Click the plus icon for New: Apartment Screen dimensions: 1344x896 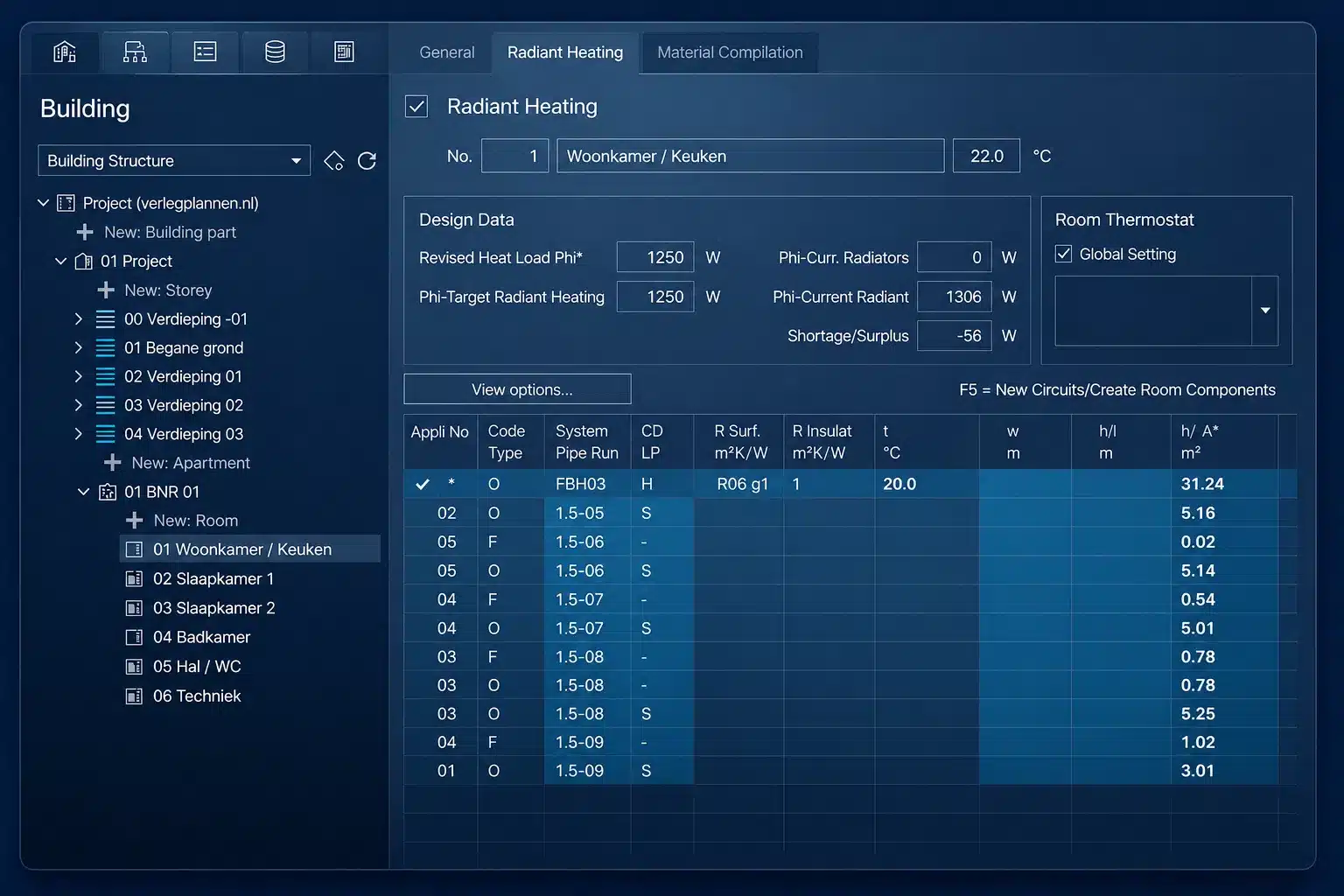tap(113, 463)
